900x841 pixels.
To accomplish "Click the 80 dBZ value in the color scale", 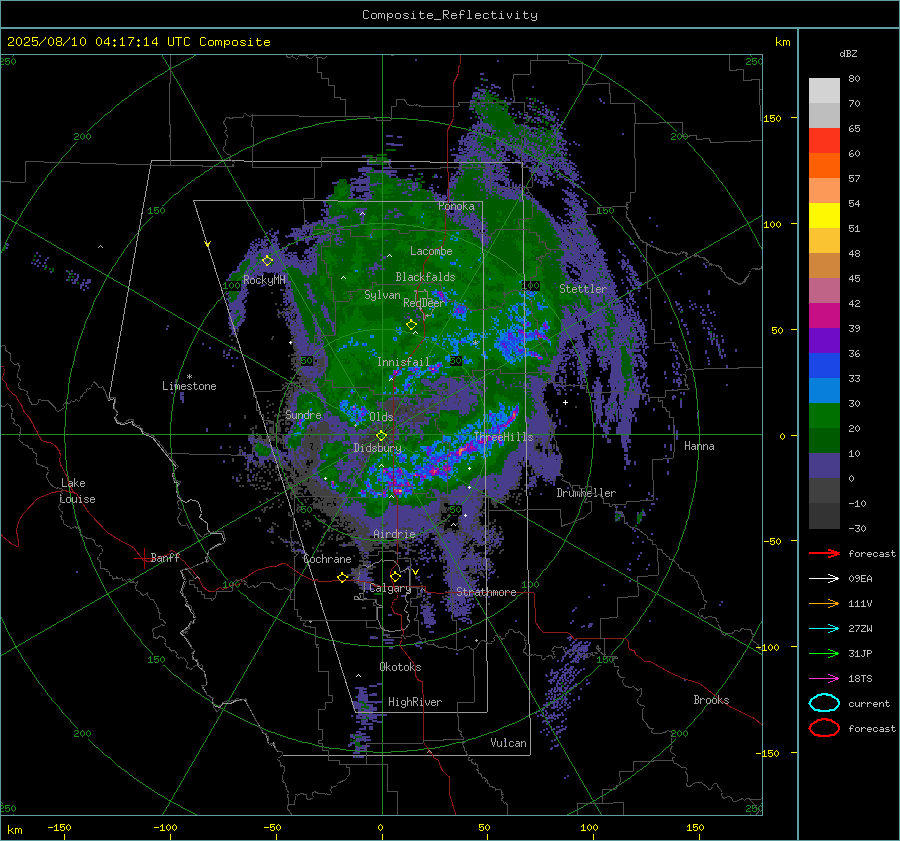I will coord(854,79).
